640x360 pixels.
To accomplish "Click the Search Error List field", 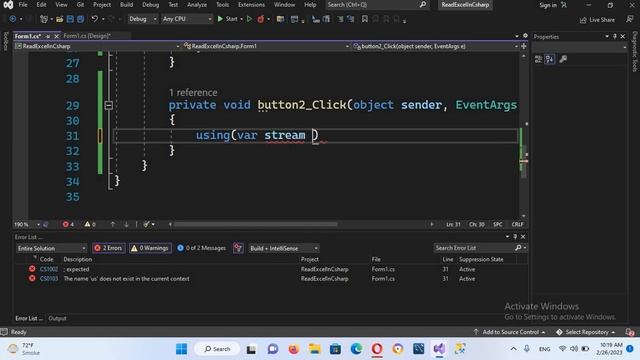I will click(473, 248).
